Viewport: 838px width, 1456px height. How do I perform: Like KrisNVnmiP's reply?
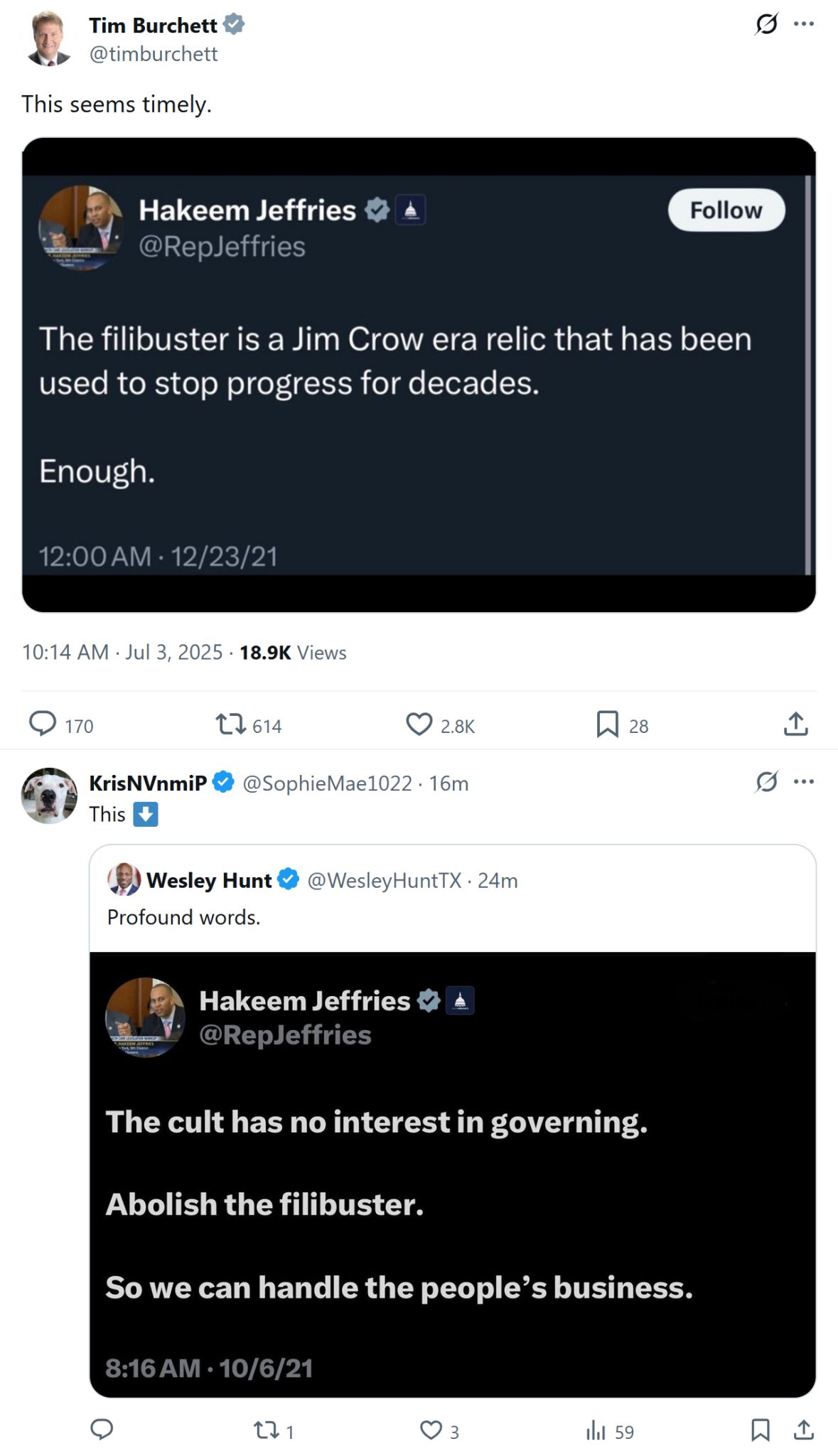[x=432, y=1430]
